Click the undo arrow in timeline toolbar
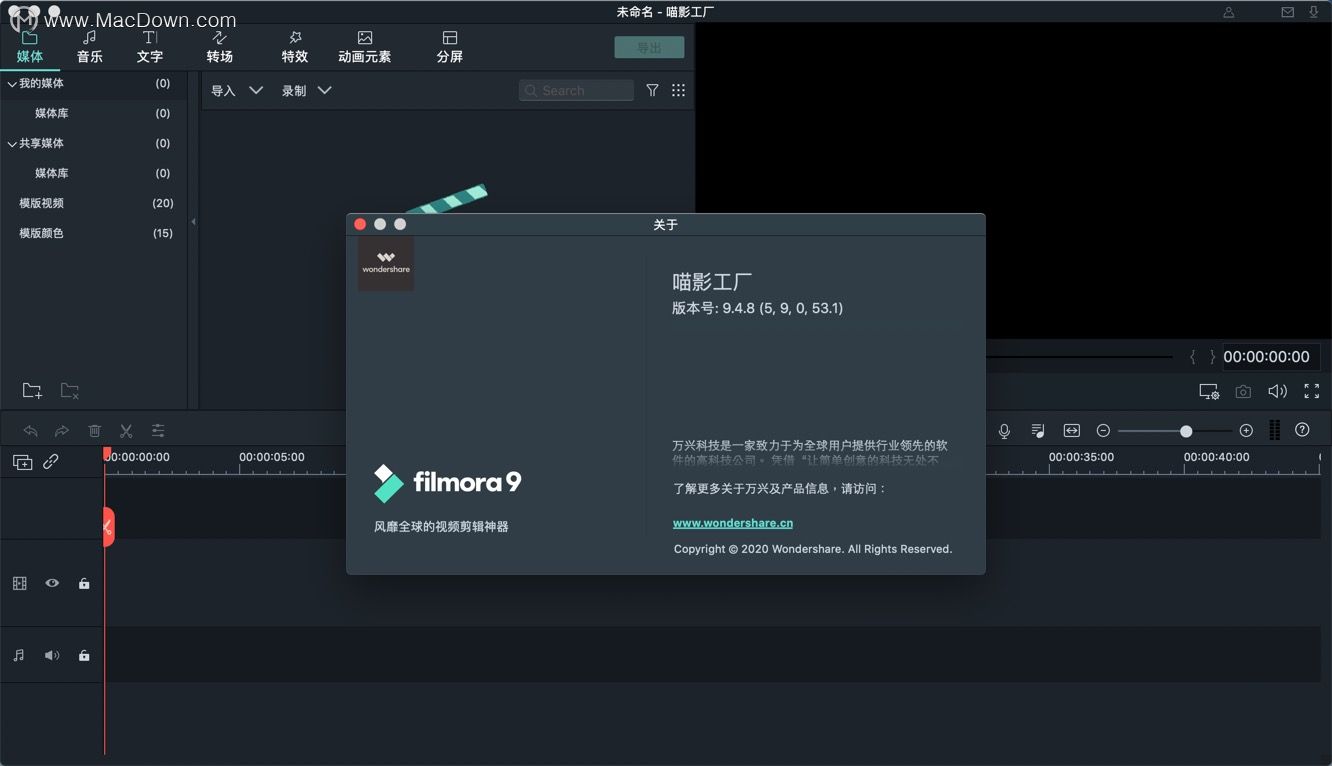 [x=31, y=431]
